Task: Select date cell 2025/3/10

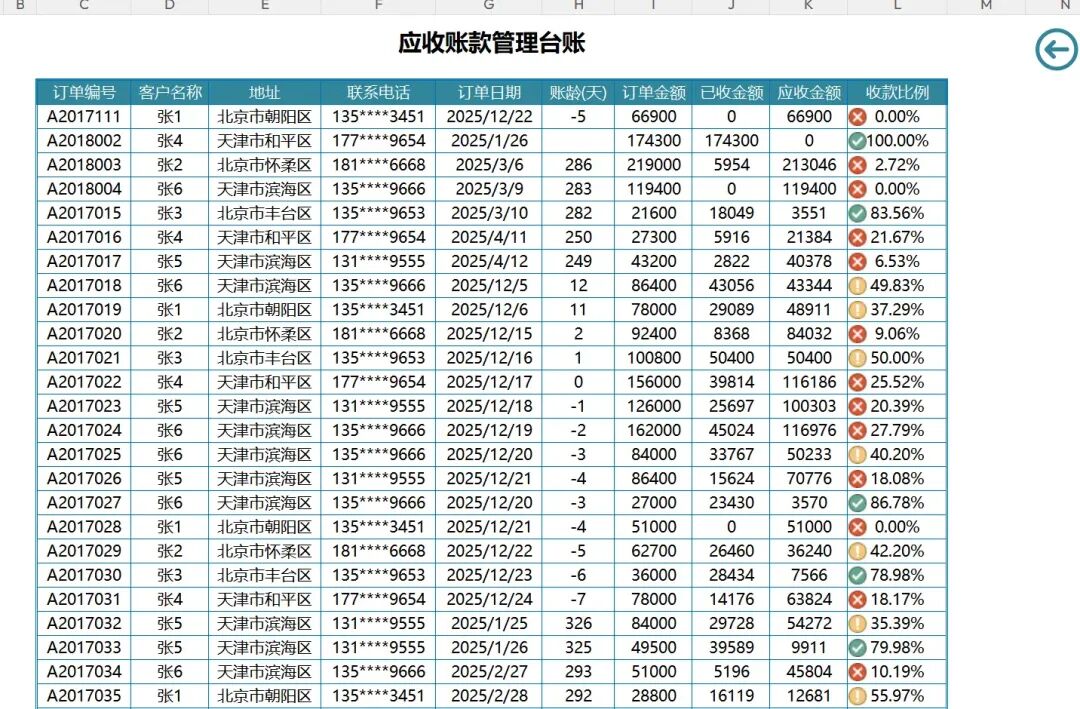Action: coord(489,213)
